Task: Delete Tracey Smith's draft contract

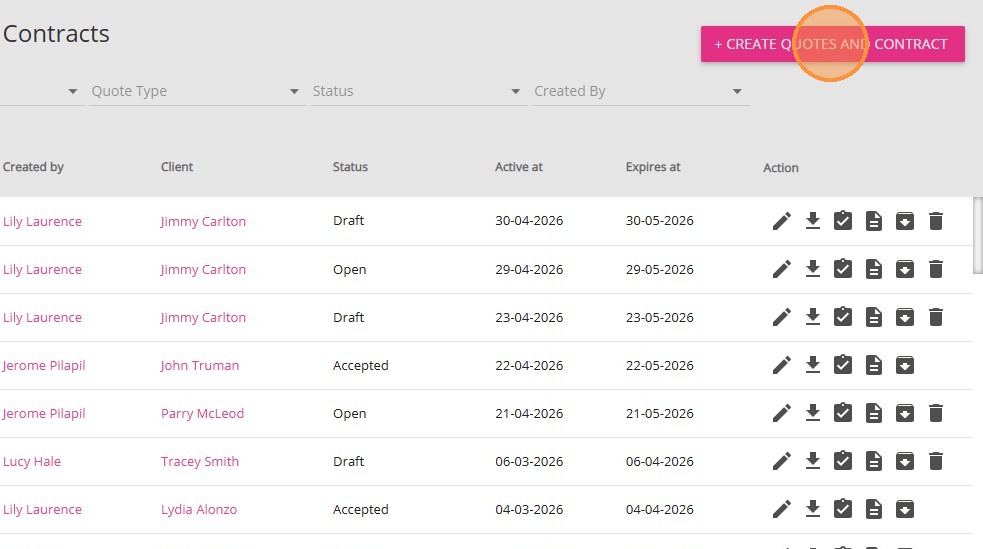Action: tap(936, 461)
